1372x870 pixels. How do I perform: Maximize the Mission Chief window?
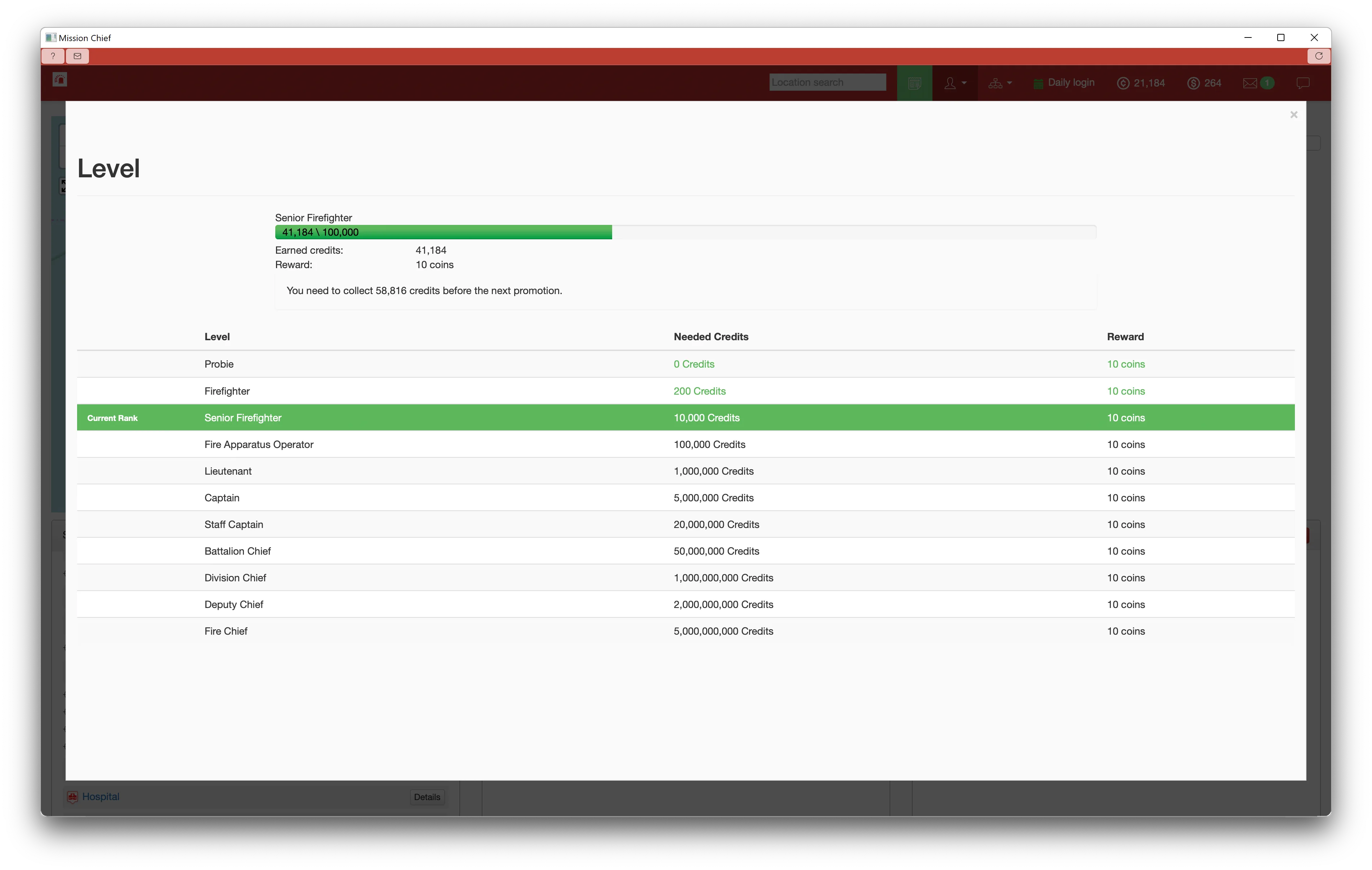pos(1281,37)
